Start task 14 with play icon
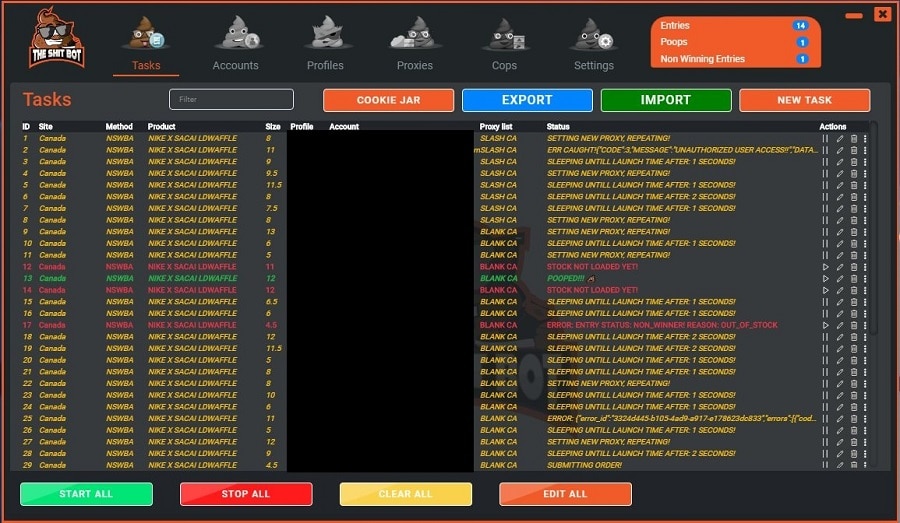Screen dimensions: 900x523 (825, 290)
